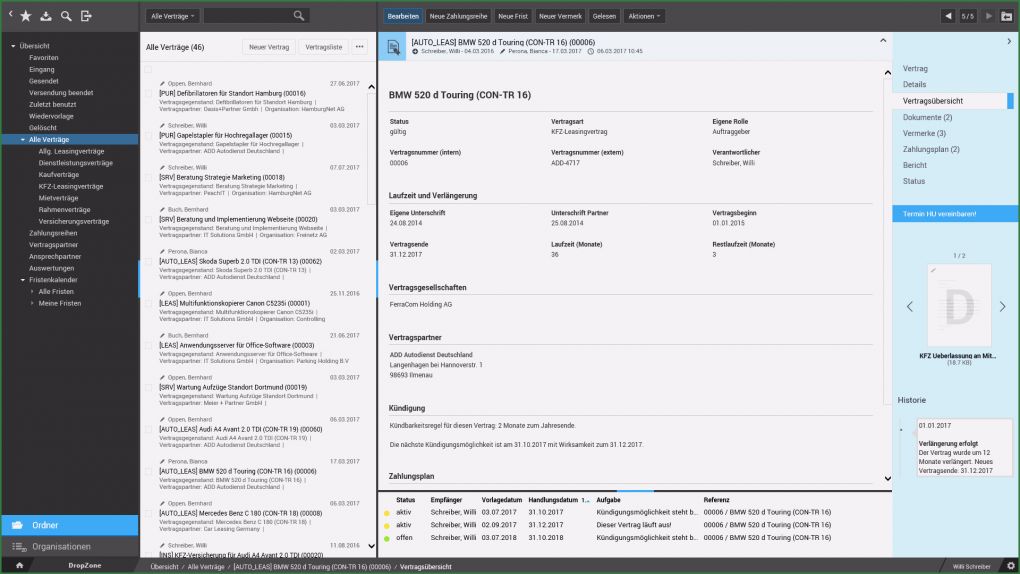Viewport: 1020px width, 574px height.
Task: Expand the Alle Fristen tree node
Action: coord(32,292)
